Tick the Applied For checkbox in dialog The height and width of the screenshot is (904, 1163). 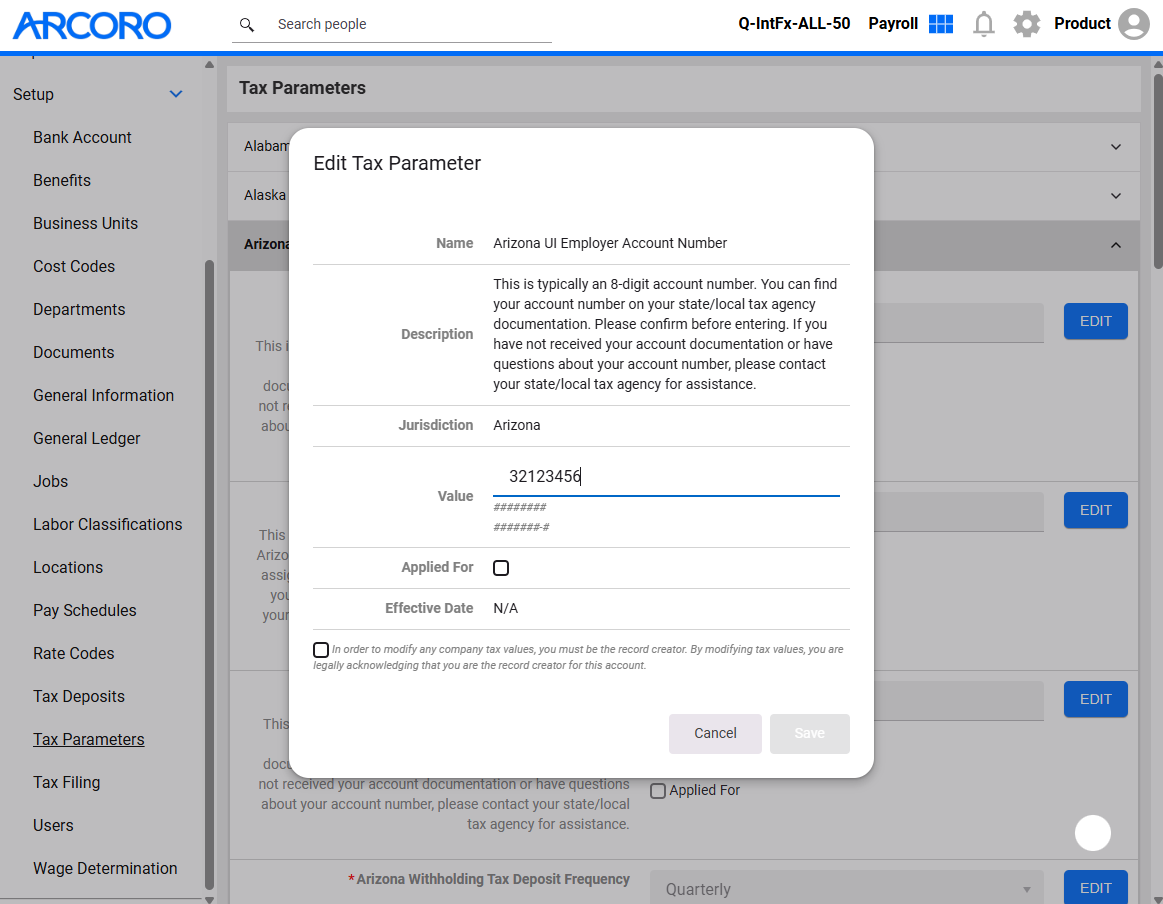click(x=501, y=568)
